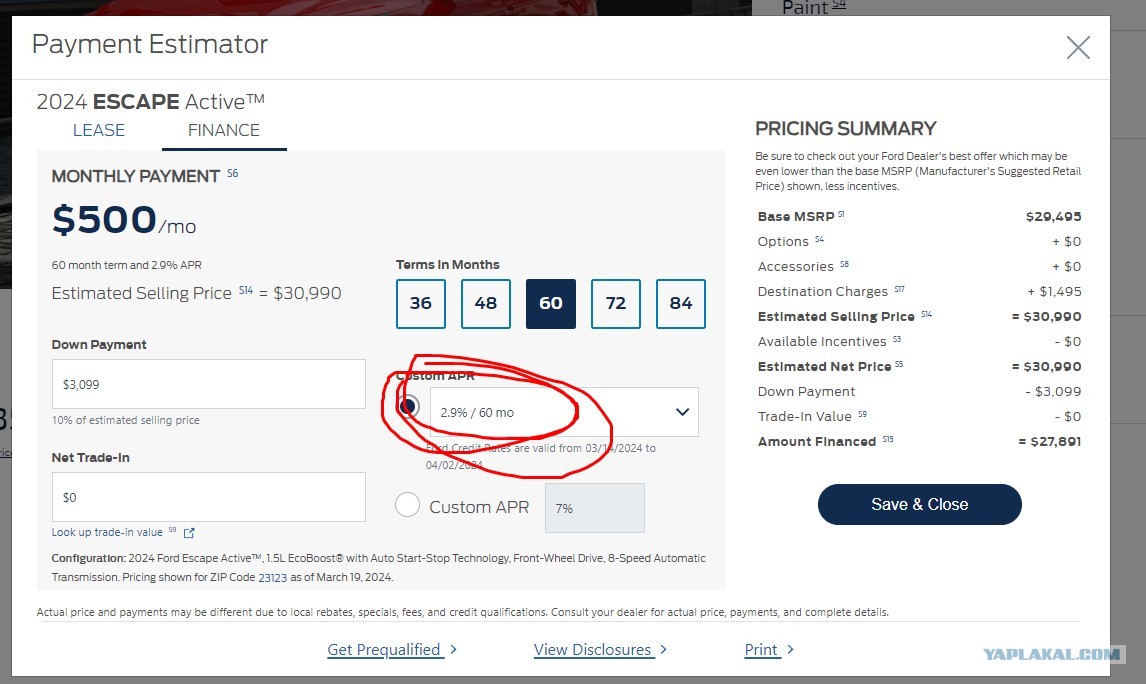1146x684 pixels.
Task: Click the Save & Close button
Action: [919, 504]
